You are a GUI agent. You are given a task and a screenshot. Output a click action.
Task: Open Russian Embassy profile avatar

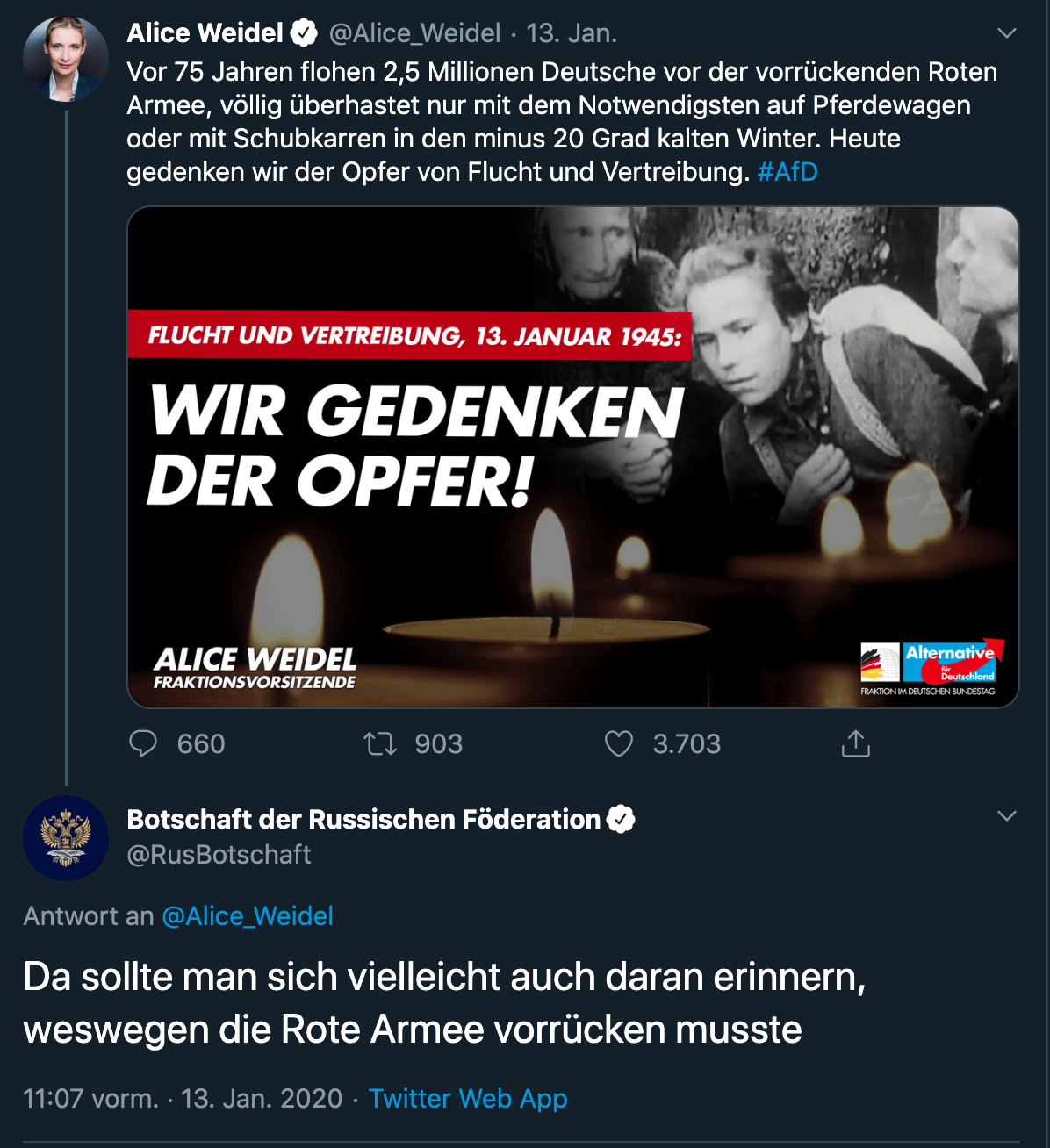(x=66, y=838)
